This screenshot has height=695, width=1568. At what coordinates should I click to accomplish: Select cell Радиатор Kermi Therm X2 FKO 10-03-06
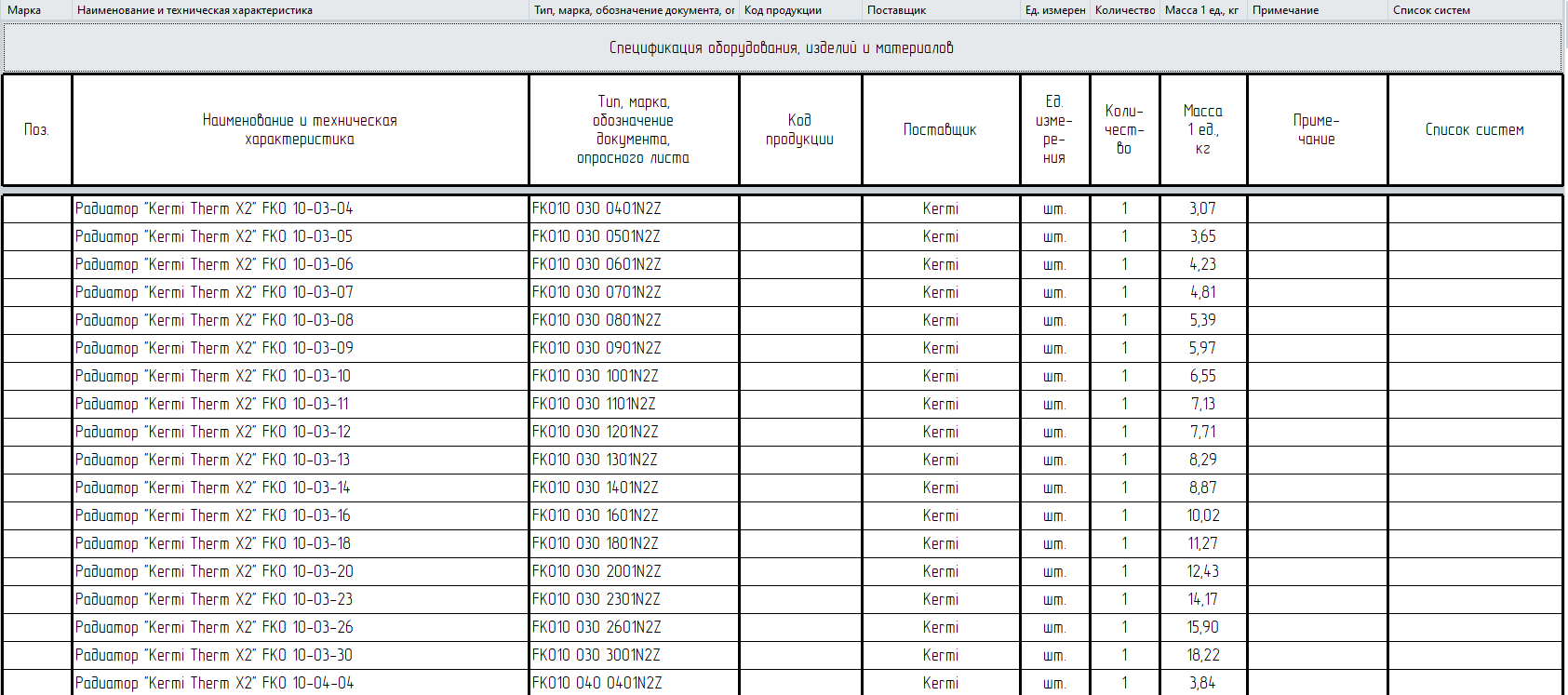point(301,264)
